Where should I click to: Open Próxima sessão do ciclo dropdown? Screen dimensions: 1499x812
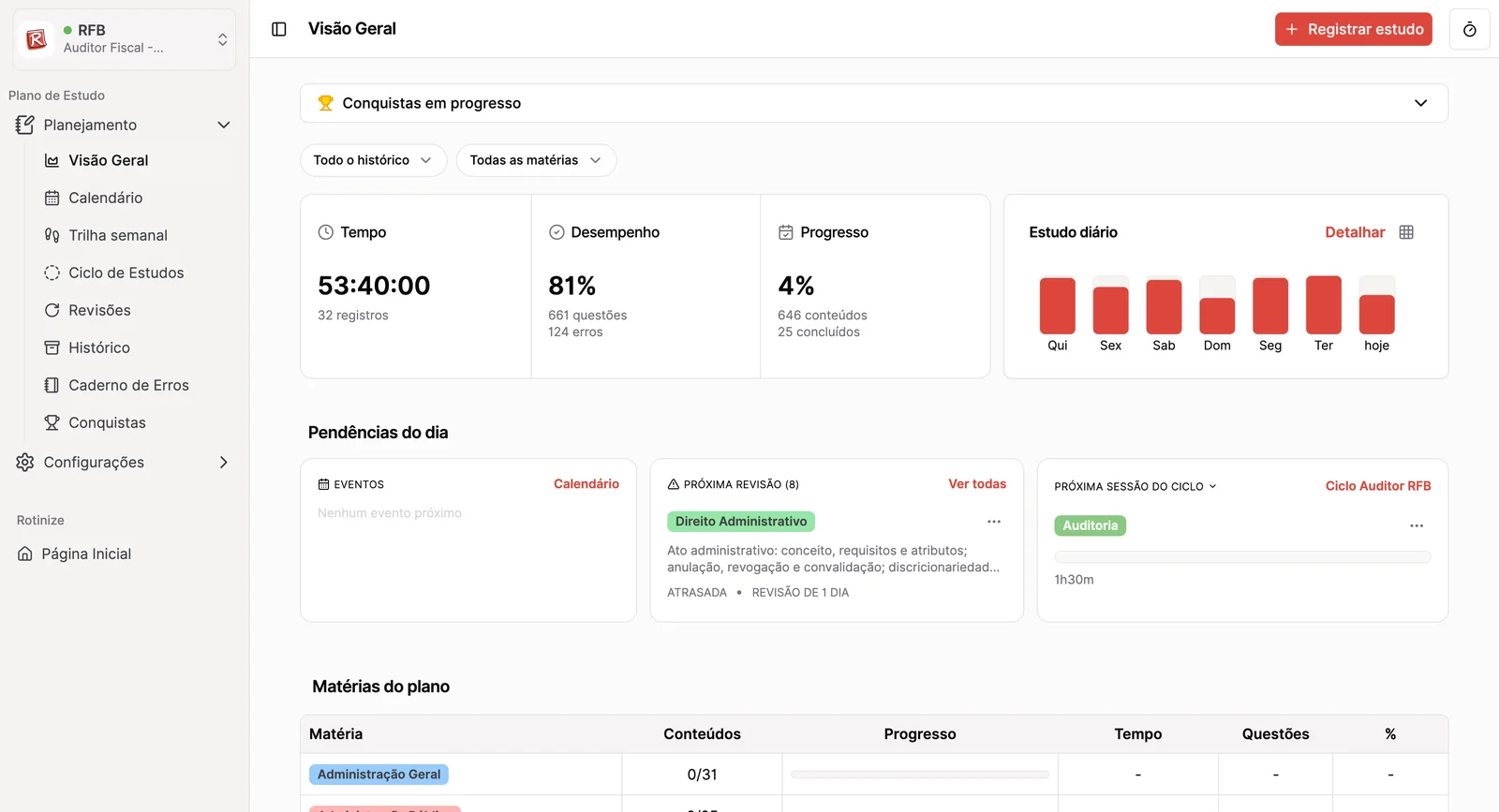coord(1135,486)
